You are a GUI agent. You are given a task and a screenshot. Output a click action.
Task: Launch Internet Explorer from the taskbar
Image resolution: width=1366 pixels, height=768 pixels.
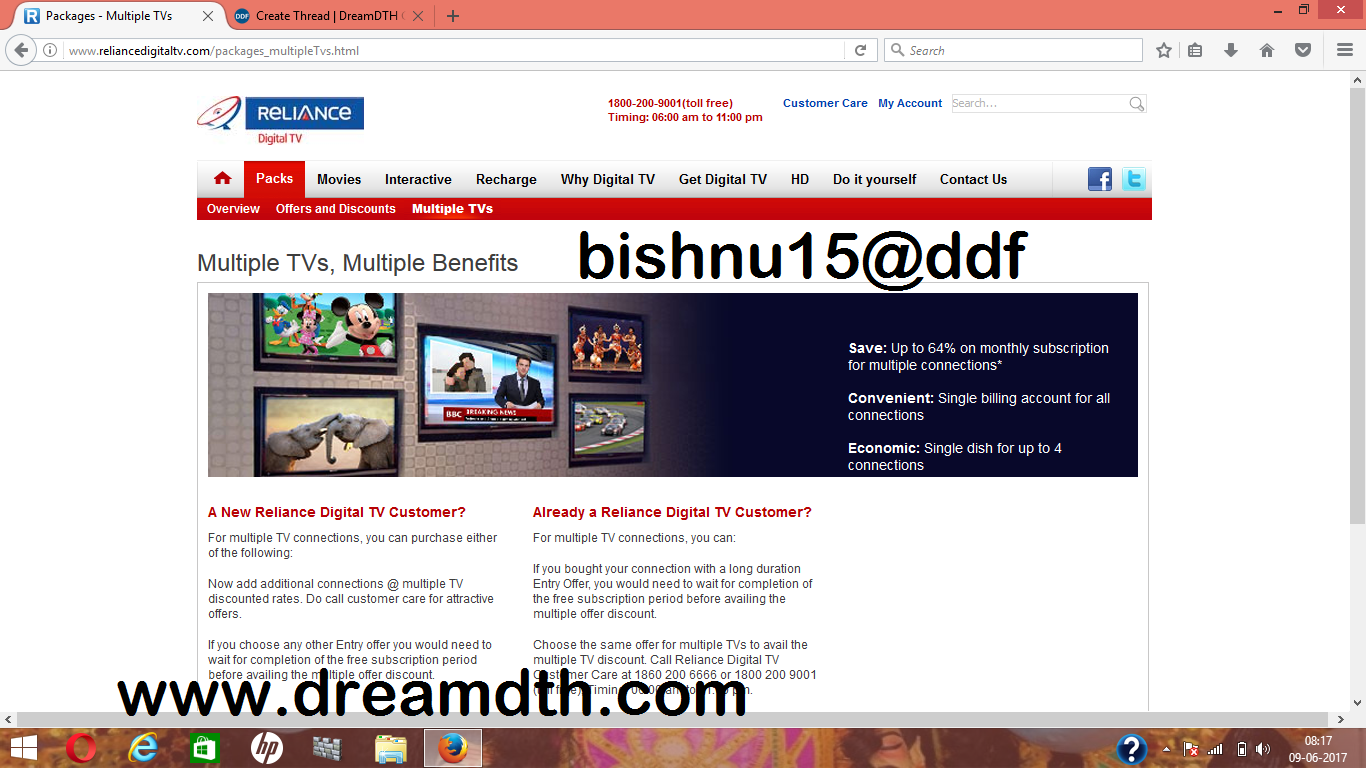(x=143, y=748)
